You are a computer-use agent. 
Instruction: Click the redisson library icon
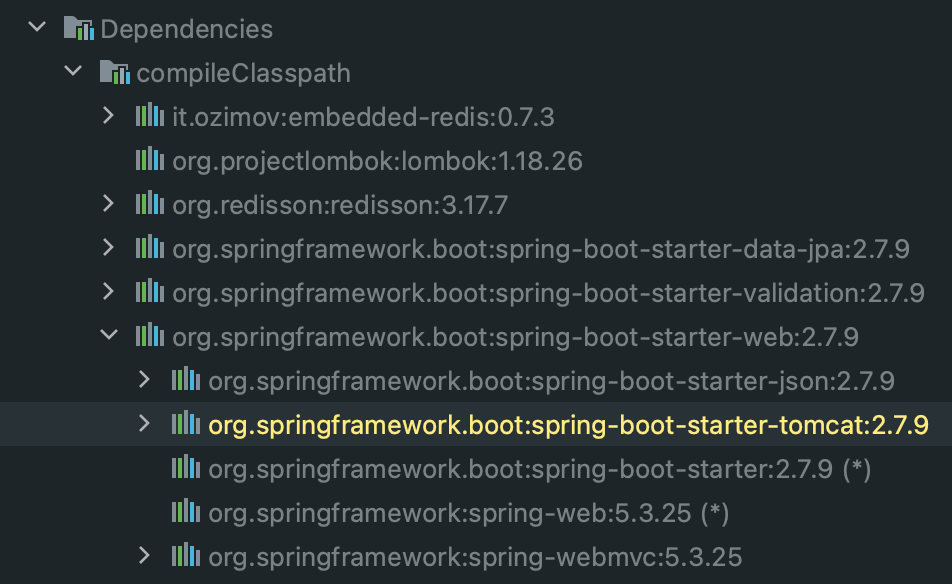(150, 203)
